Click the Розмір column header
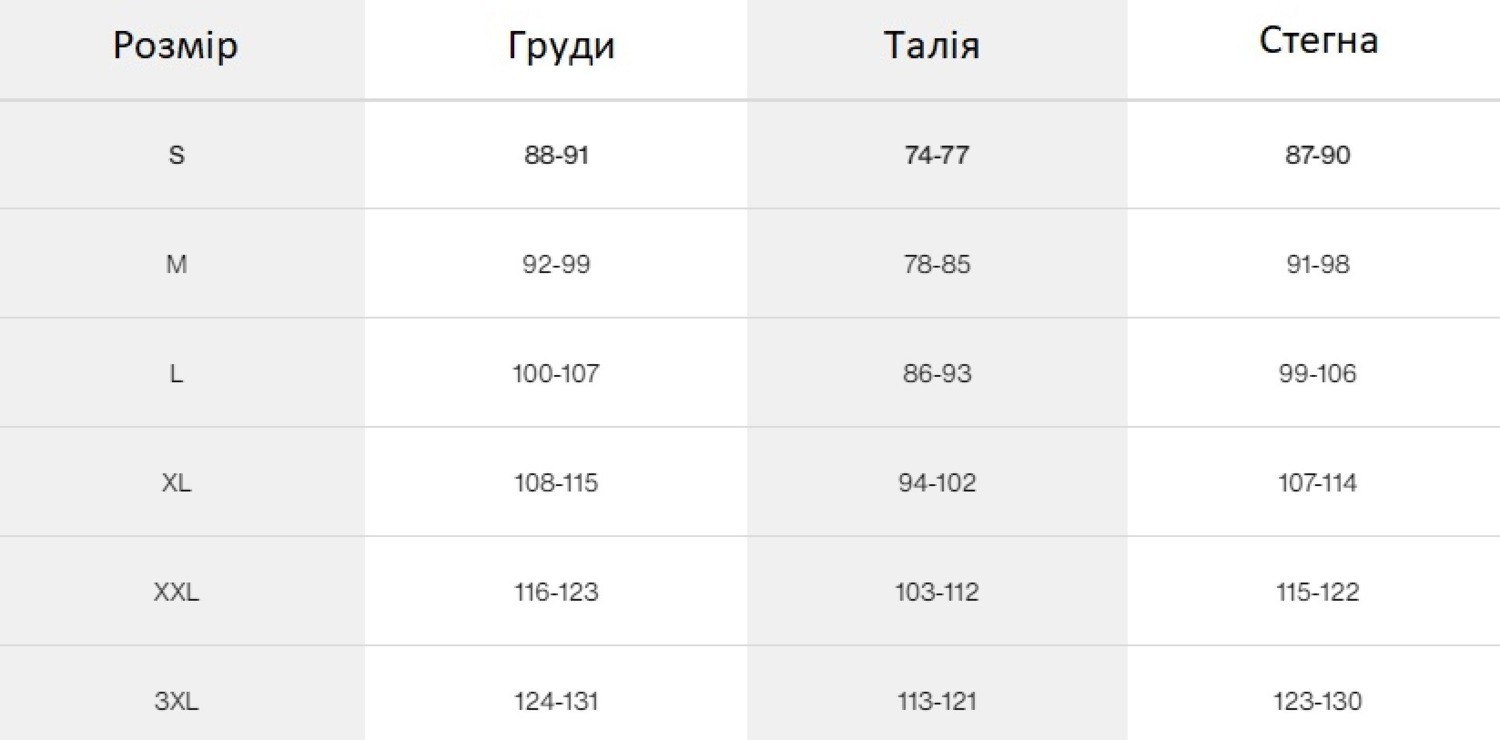This screenshot has width=1500, height=740. pos(175,46)
